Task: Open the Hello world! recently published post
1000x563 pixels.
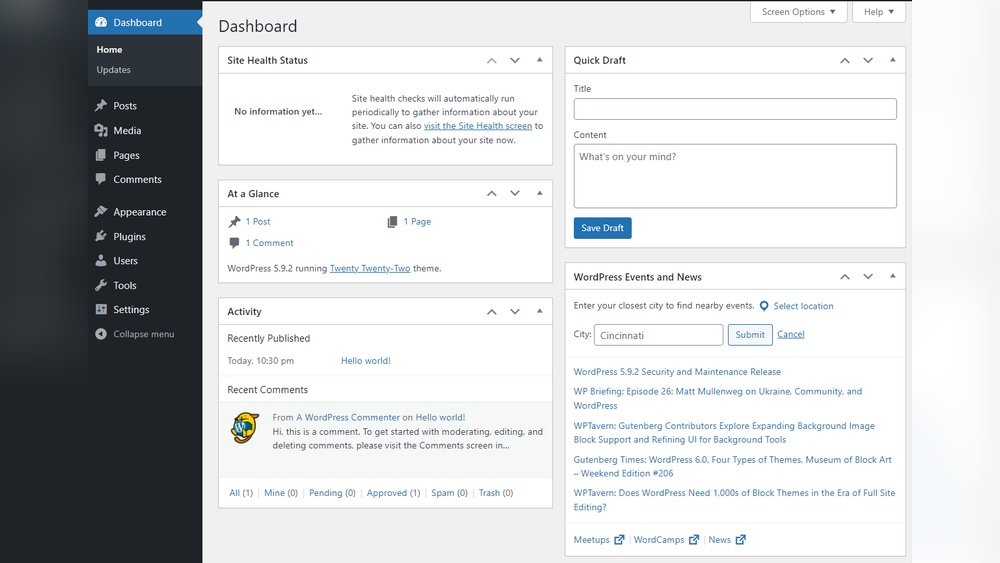Action: pyautogui.click(x=365, y=361)
